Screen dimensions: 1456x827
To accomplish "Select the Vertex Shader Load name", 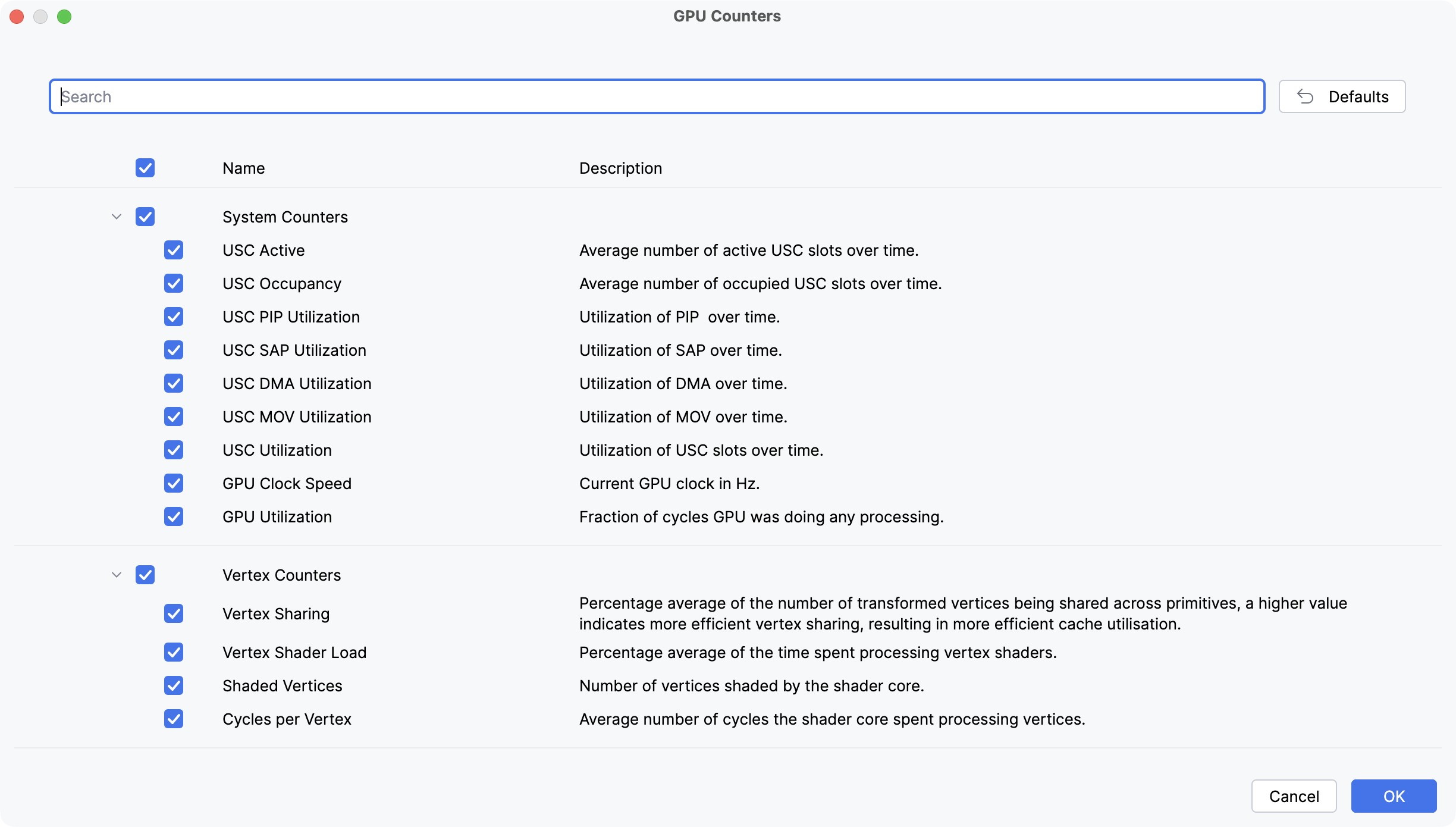I will pos(294,653).
